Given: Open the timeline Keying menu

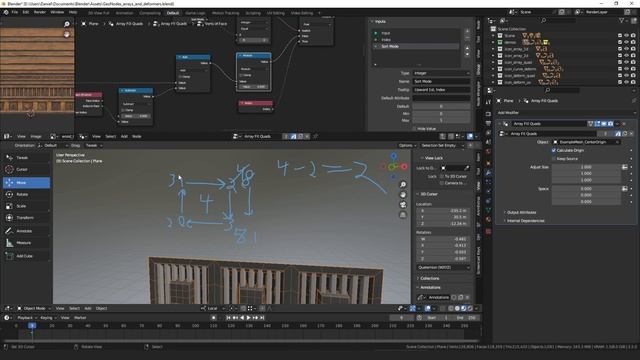Looking at the screenshot, I should tap(48, 318).
